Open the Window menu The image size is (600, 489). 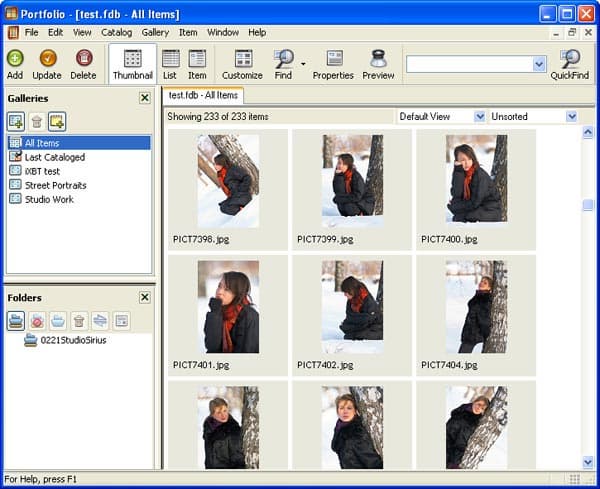coord(223,33)
